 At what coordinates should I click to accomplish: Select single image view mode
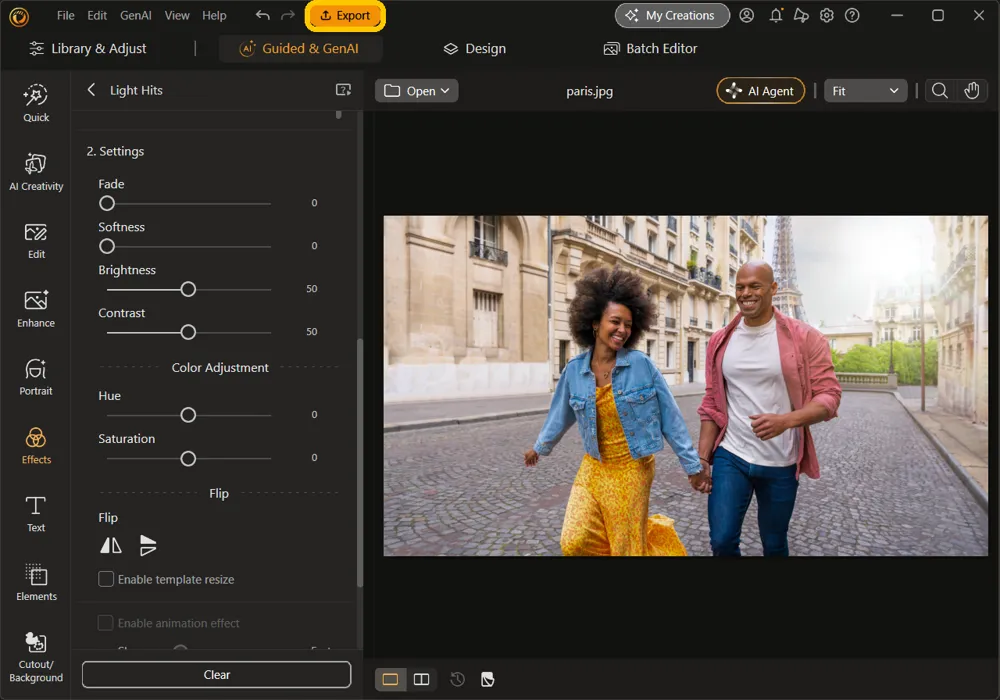click(x=390, y=679)
